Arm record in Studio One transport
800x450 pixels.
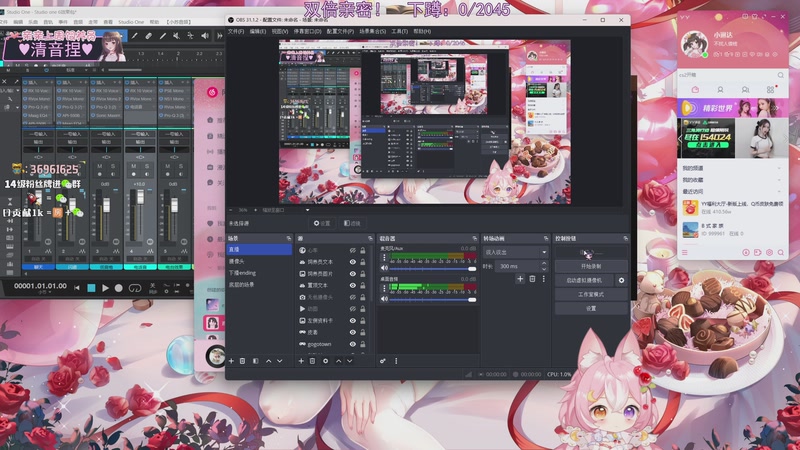(118, 288)
